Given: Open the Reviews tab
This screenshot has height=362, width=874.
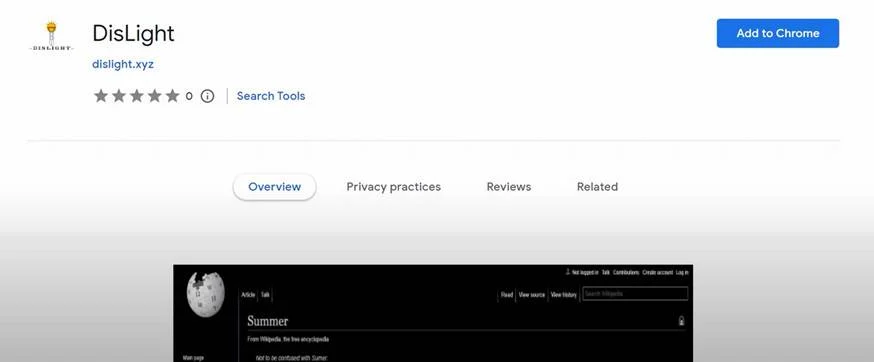Looking at the screenshot, I should [509, 187].
